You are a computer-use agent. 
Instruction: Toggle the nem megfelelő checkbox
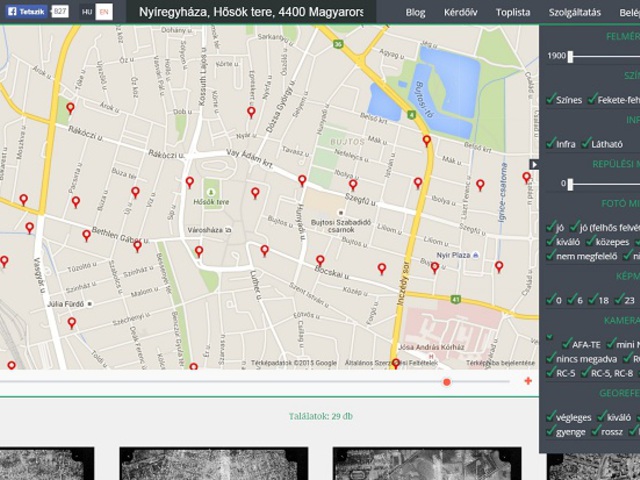coord(551,256)
